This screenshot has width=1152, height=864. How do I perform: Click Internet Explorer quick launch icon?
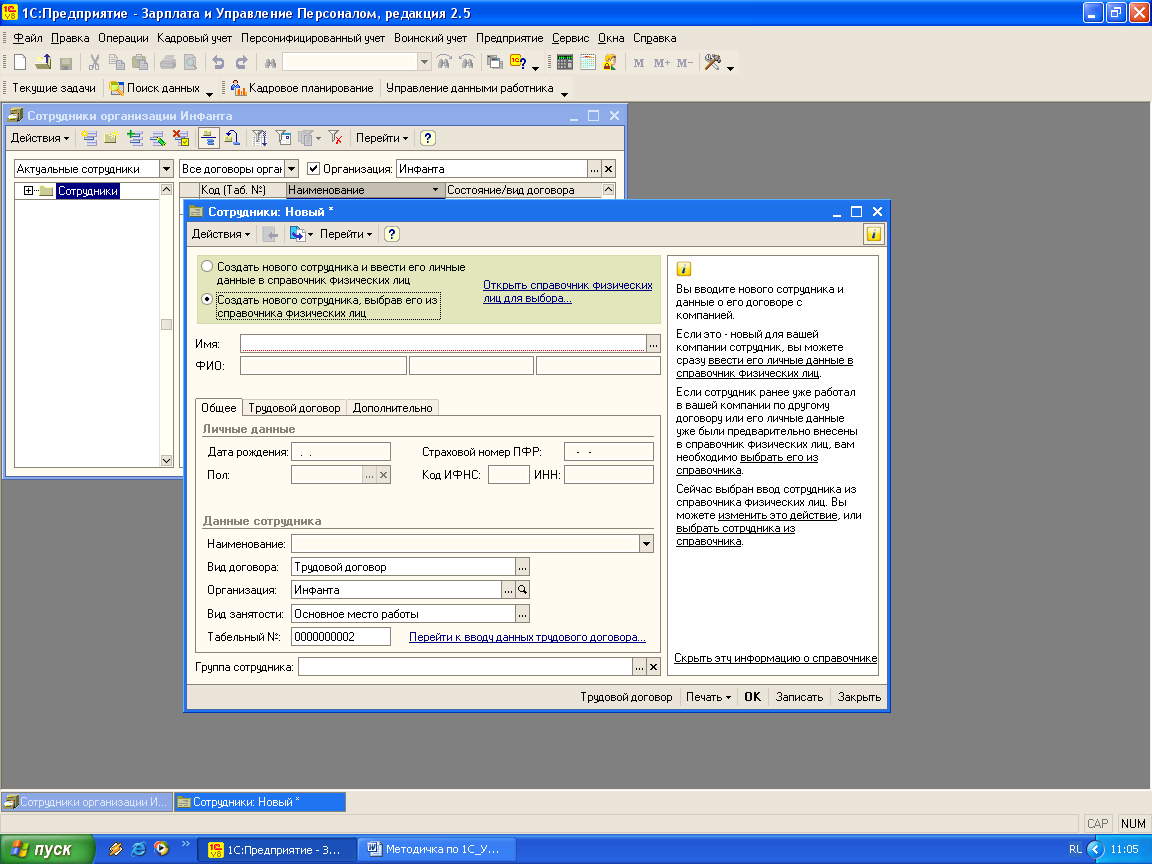point(138,849)
